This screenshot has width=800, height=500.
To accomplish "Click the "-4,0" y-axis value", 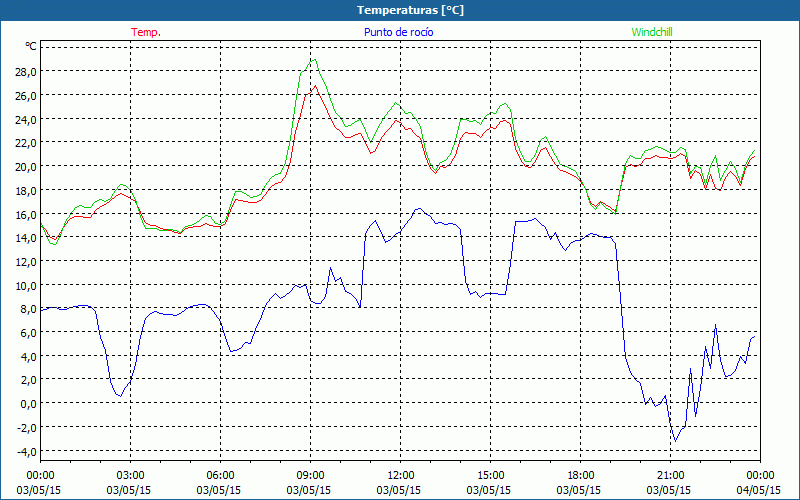I will tap(27, 452).
